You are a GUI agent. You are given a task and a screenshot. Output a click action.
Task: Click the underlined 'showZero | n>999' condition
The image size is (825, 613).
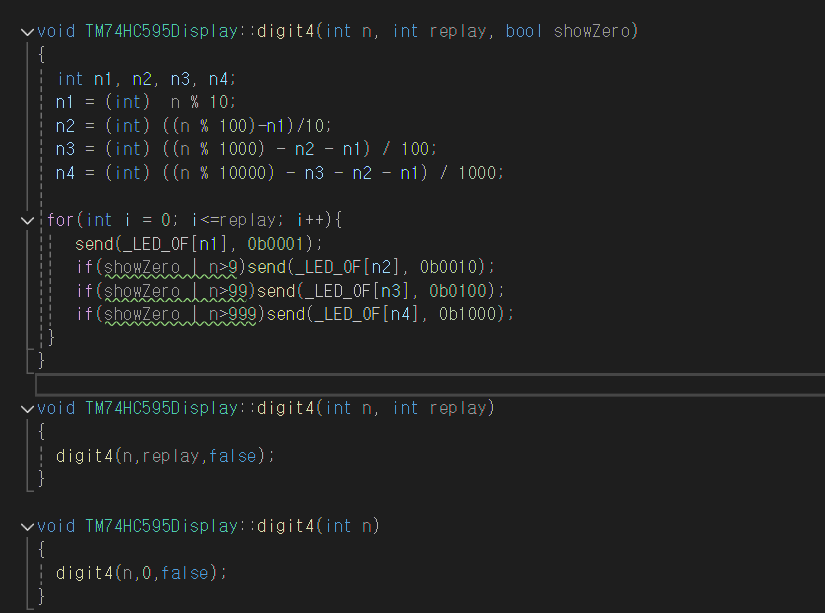180,314
